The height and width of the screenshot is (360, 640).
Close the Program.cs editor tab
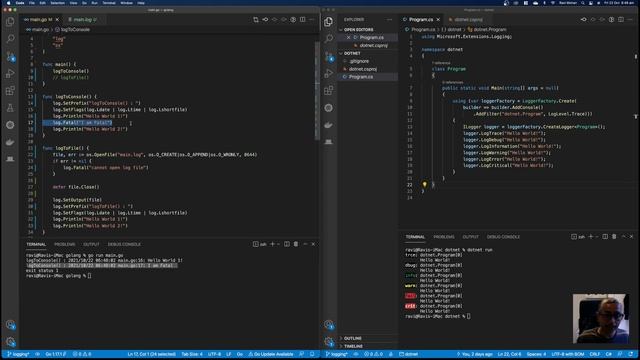[438, 19]
